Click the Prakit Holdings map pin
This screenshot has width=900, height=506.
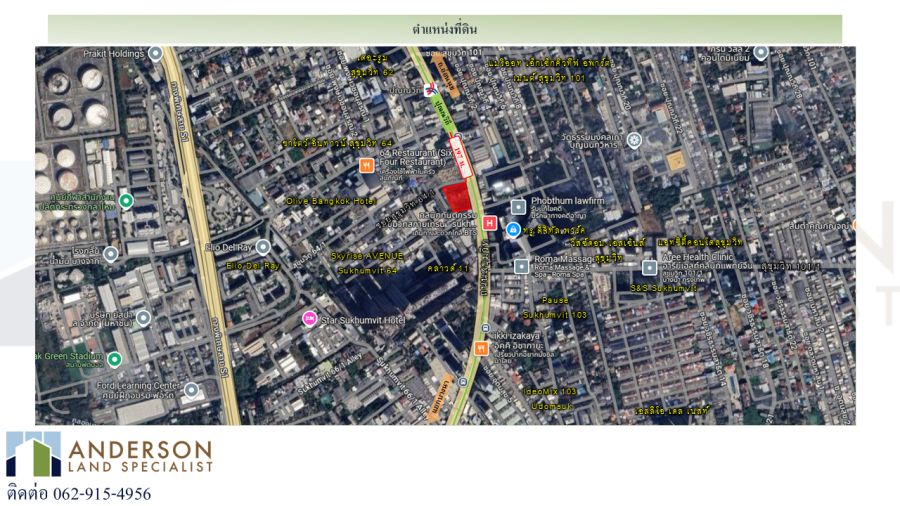click(155, 54)
